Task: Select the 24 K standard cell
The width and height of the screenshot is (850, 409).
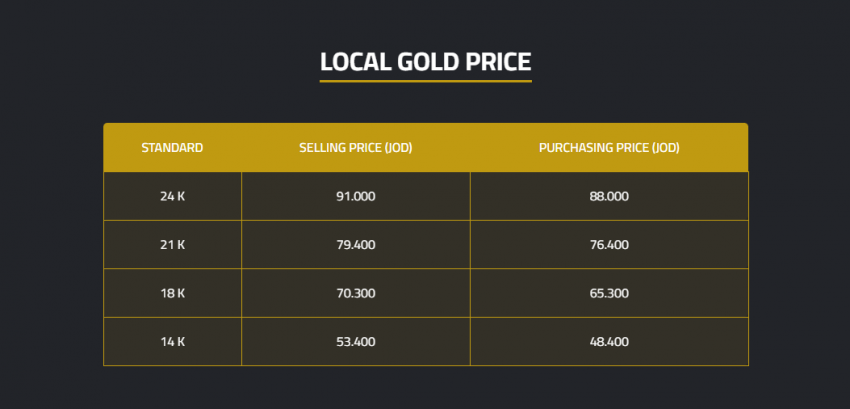Action: tap(172, 196)
